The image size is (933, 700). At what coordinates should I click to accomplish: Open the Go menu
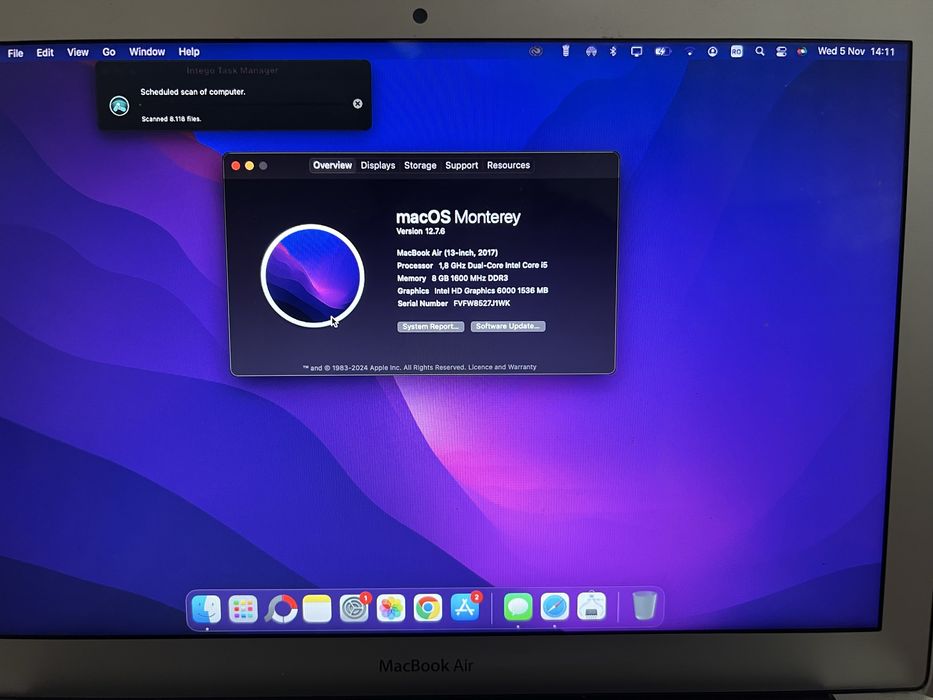pos(109,52)
